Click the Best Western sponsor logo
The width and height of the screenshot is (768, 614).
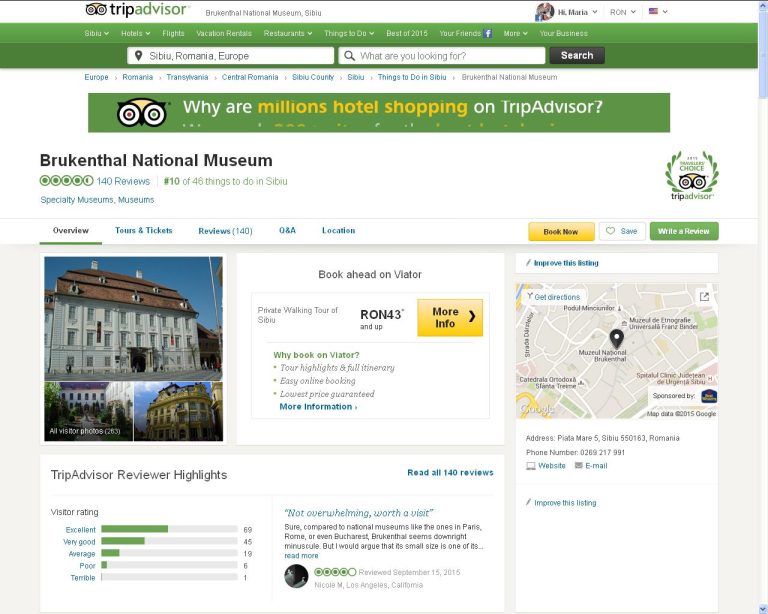709,396
